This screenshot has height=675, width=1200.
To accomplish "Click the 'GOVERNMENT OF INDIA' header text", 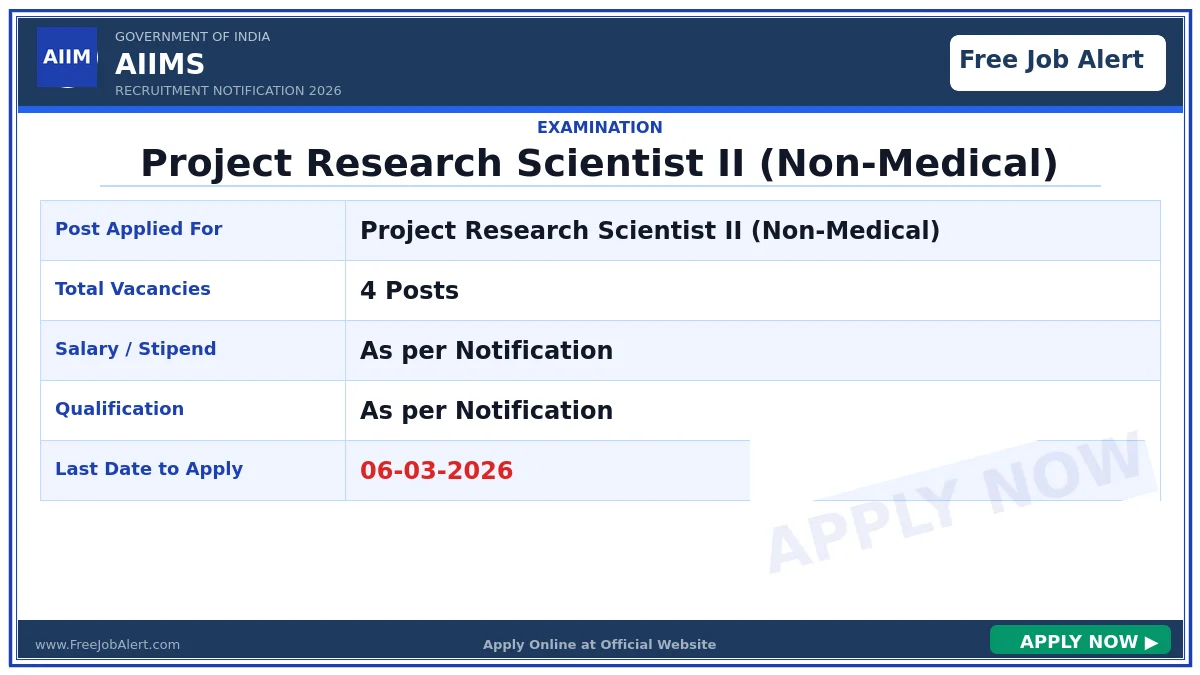I will tap(192, 37).
